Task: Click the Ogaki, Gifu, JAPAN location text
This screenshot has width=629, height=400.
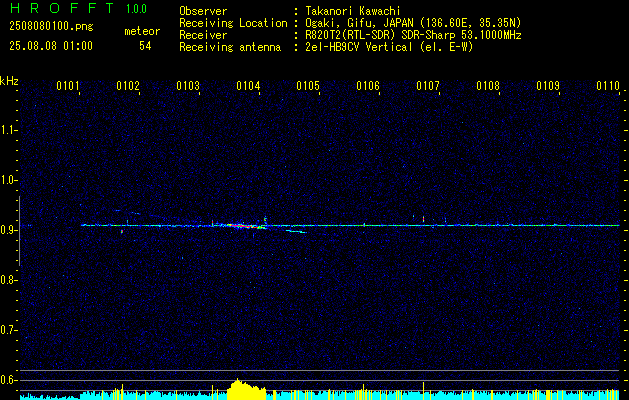Action: click(x=413, y=23)
